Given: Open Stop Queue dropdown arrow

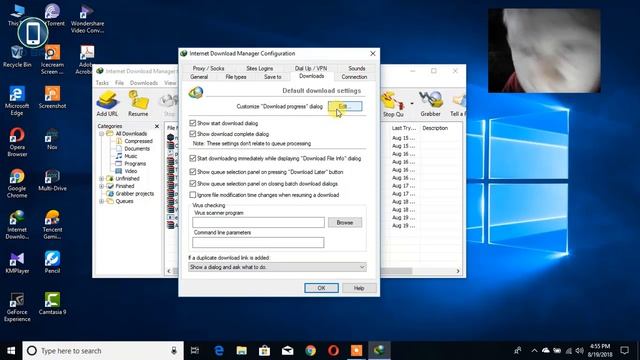Looking at the screenshot, I should 411,104.
